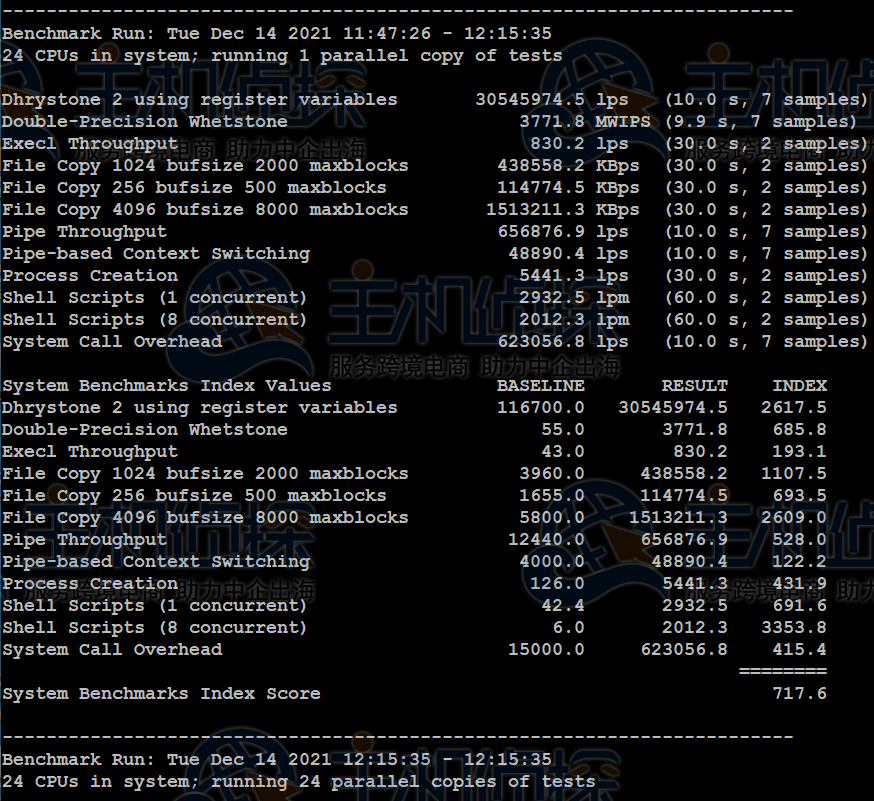Click the 11:47:26 benchmark run timestamp line
This screenshot has height=801, width=874.
click(276, 33)
